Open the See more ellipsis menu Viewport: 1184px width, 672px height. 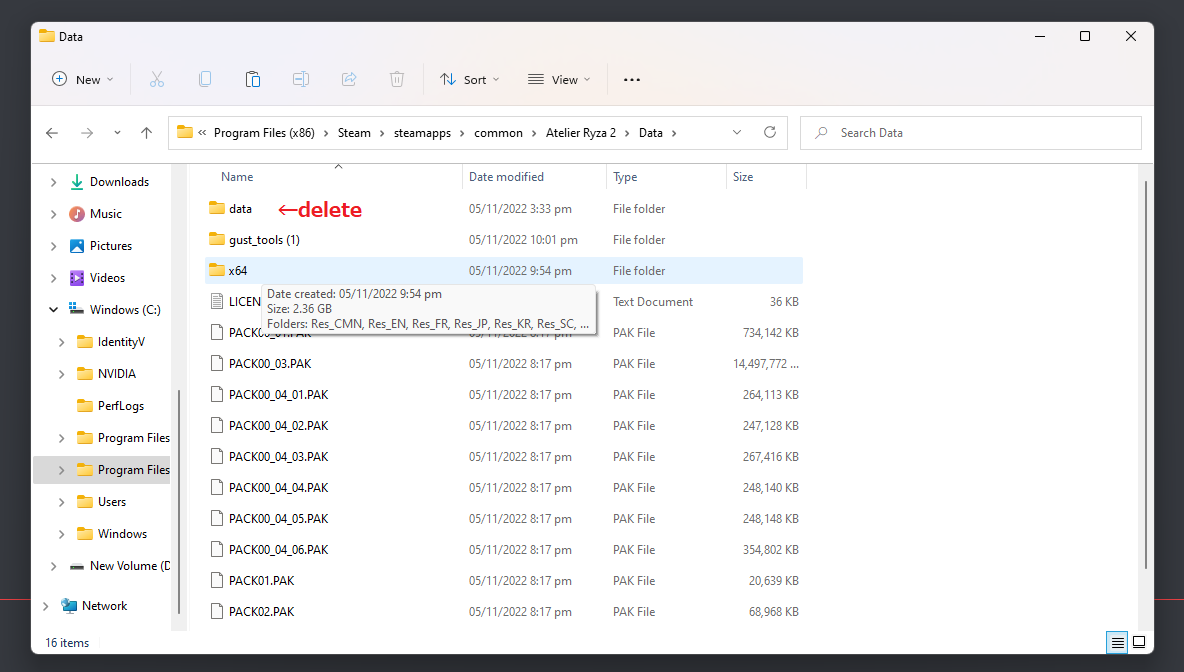coord(632,79)
